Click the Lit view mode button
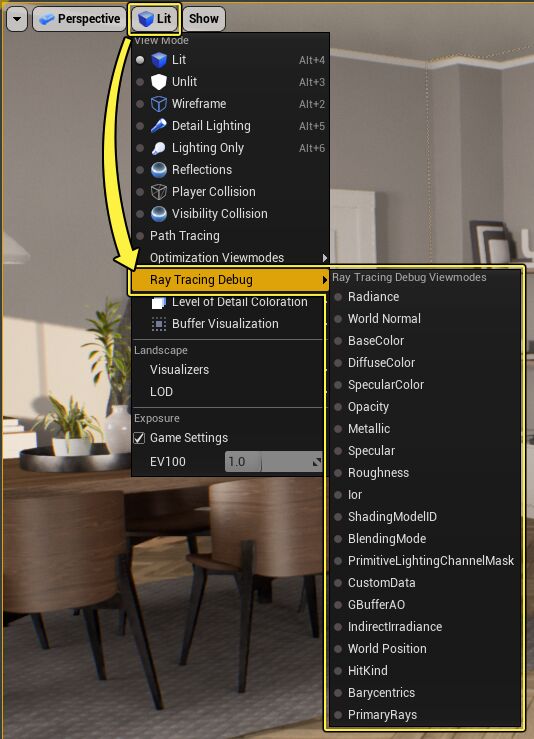 click(154, 19)
